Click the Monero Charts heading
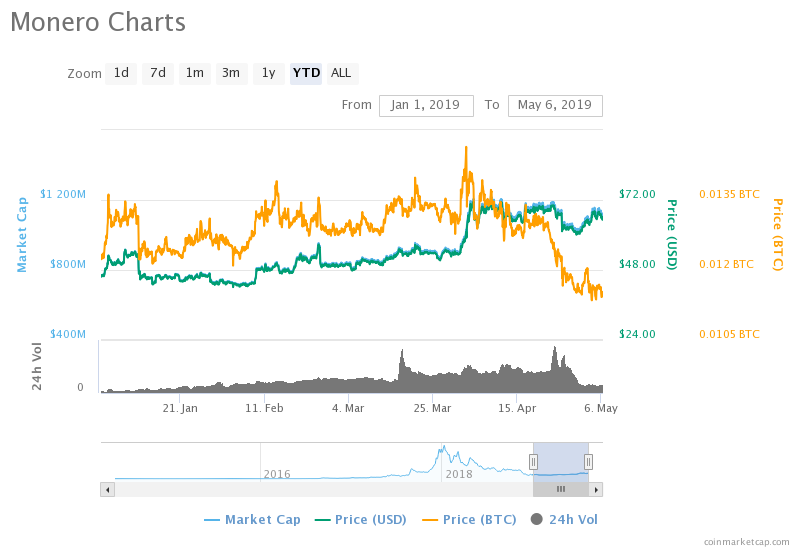800x550 pixels. coord(98,22)
